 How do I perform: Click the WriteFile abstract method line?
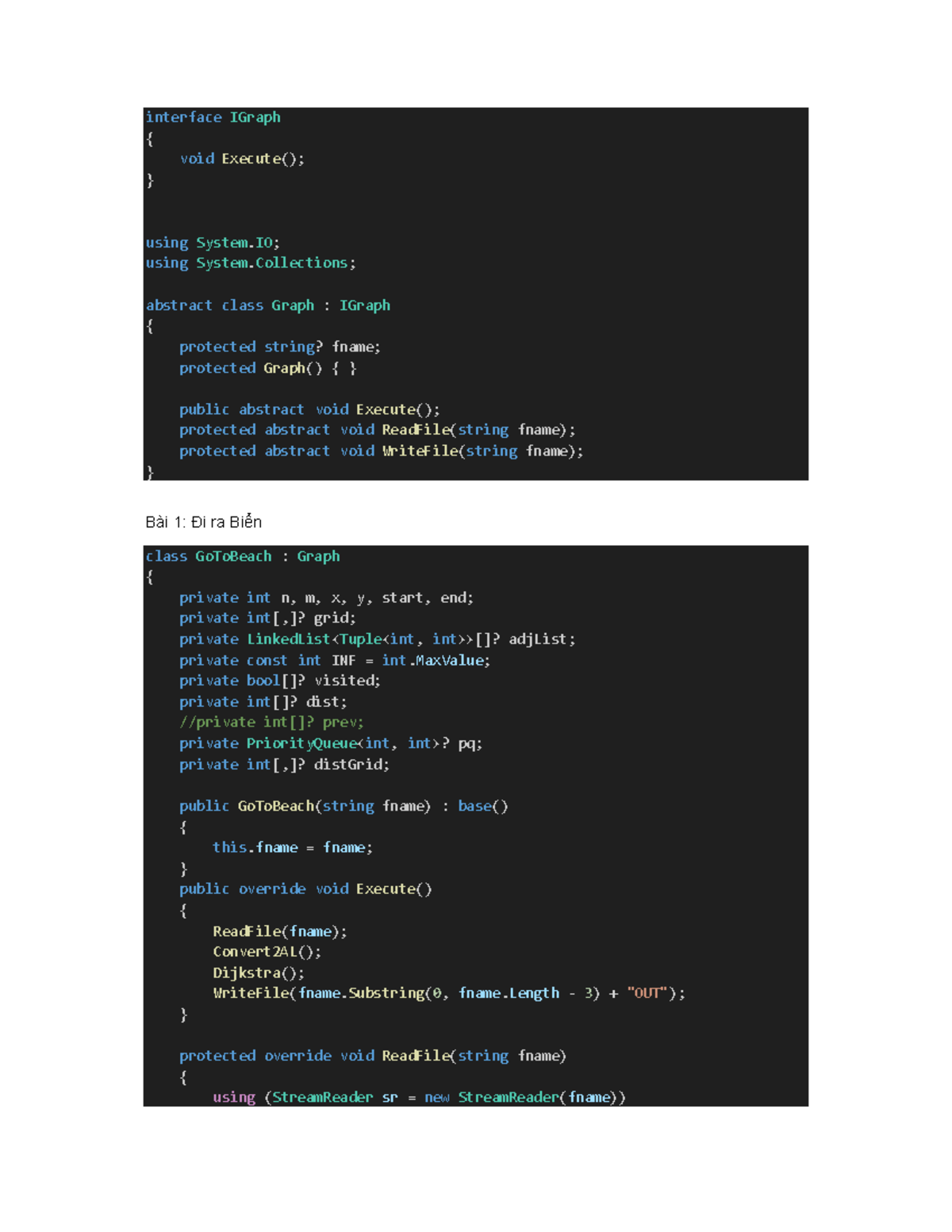[381, 451]
